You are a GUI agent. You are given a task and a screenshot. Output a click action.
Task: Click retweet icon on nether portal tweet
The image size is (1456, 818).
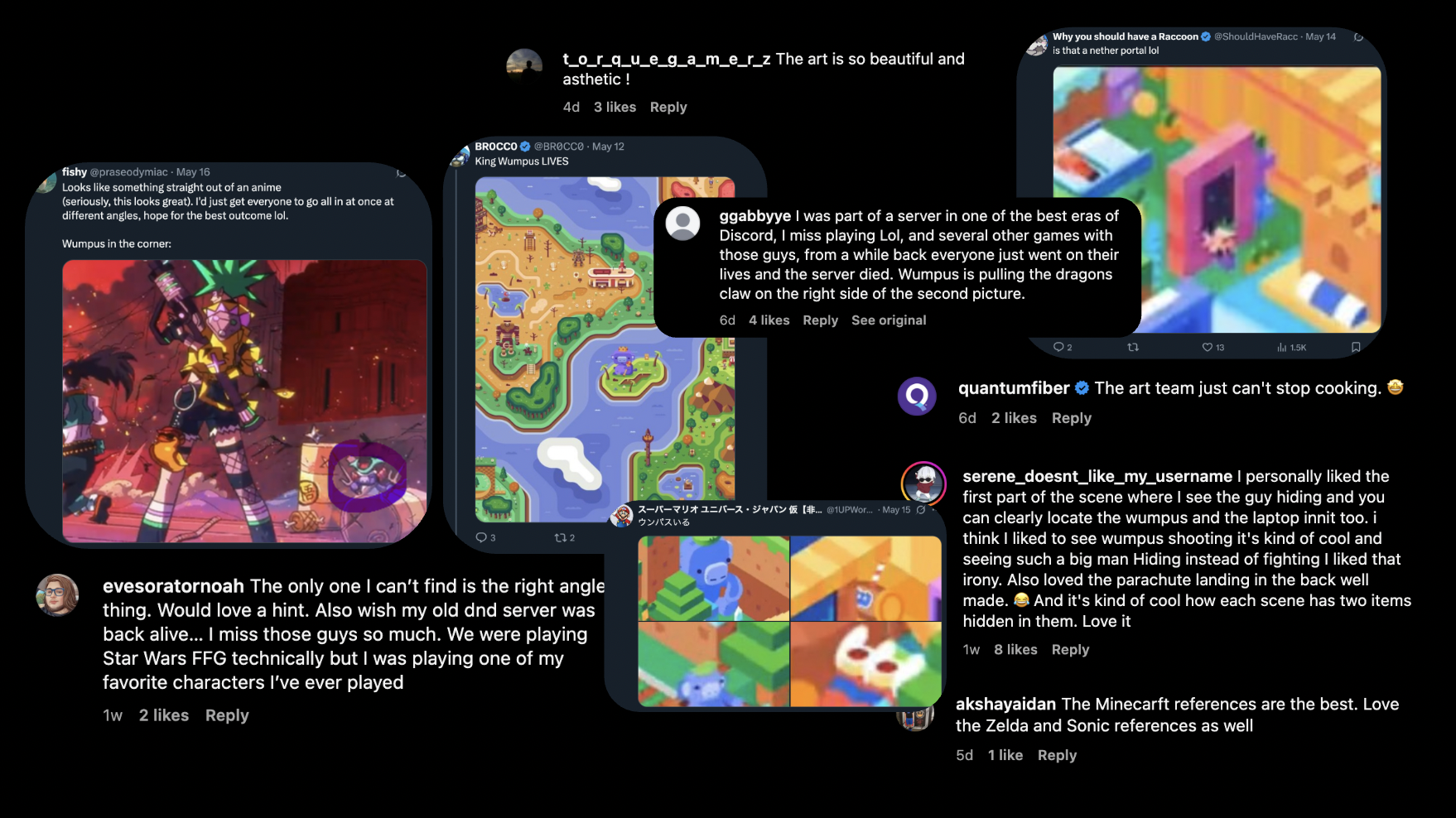tap(1133, 347)
